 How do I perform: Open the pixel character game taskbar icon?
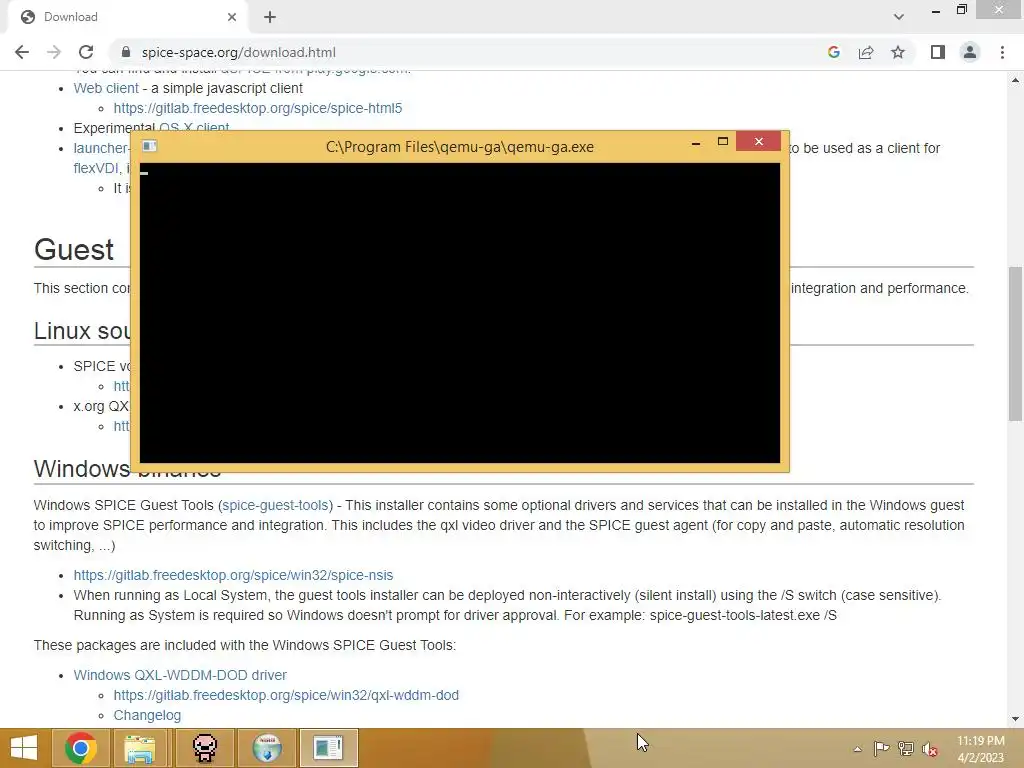pos(204,748)
